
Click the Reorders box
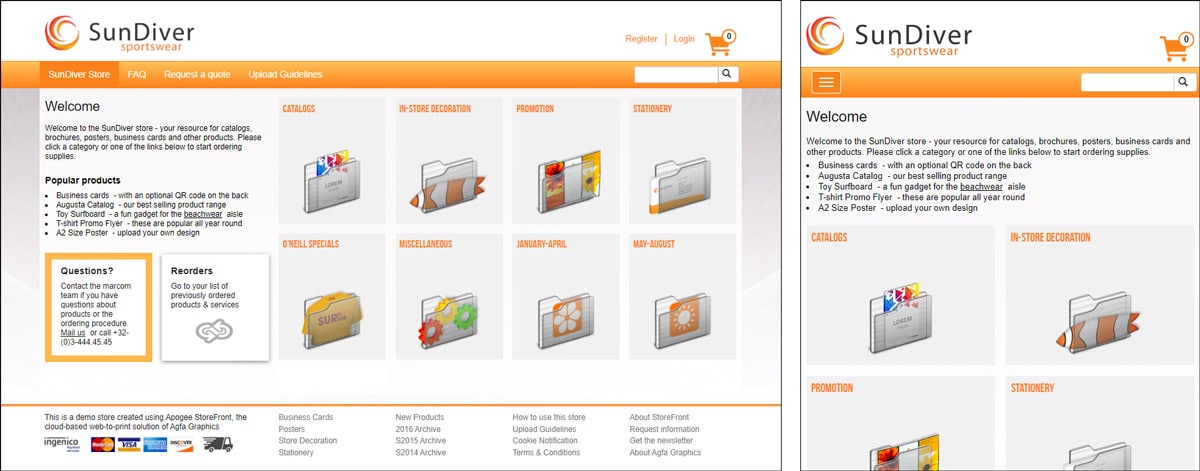[214, 307]
